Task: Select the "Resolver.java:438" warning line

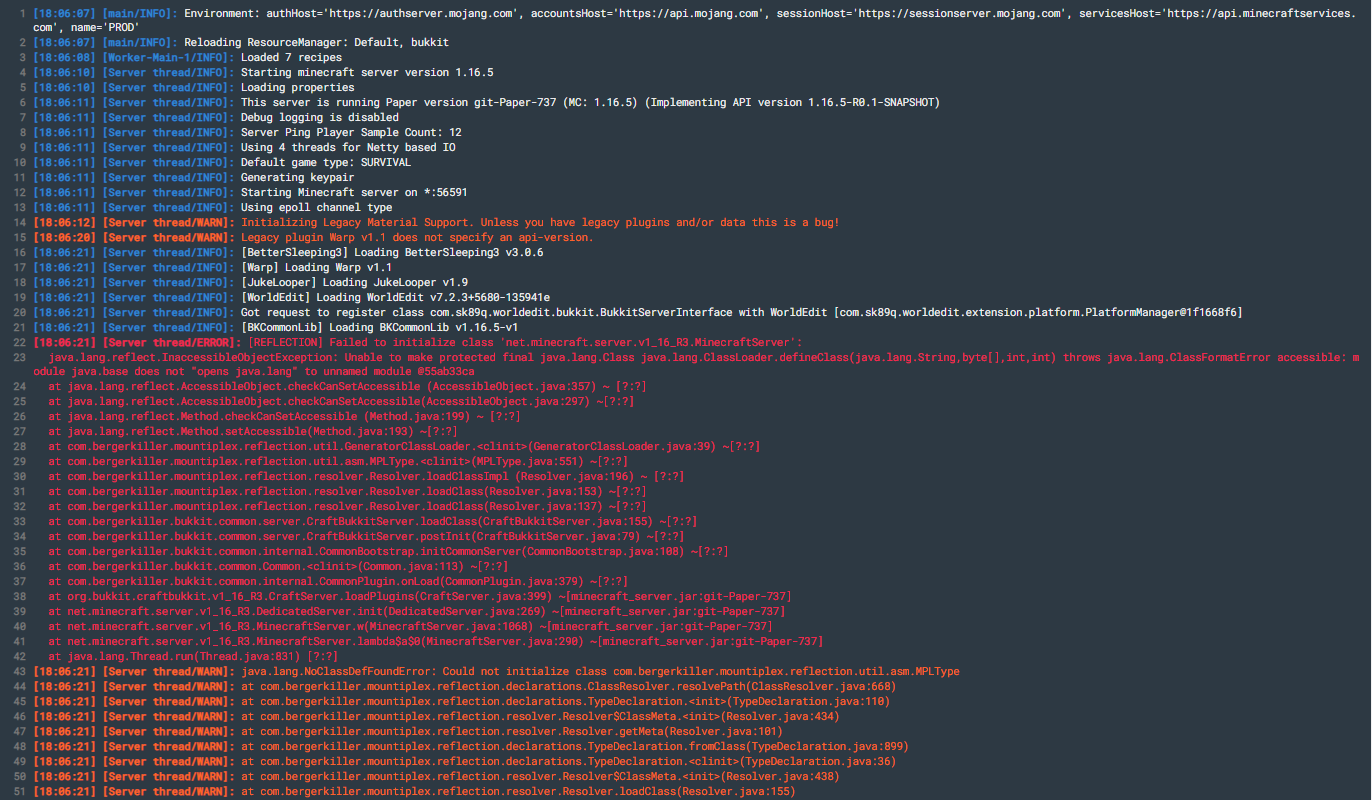Action: [540, 778]
